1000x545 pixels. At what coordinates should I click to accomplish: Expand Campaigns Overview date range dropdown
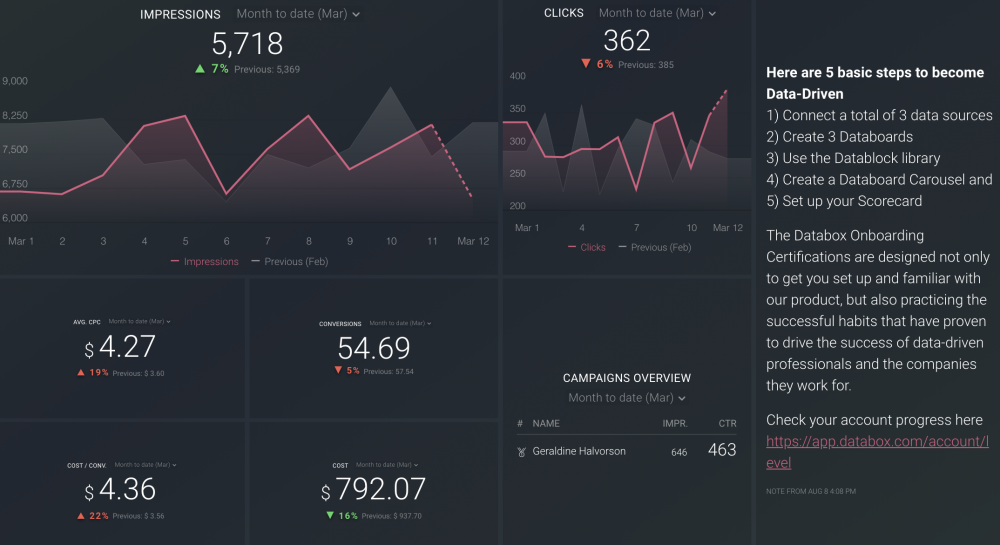[627, 398]
